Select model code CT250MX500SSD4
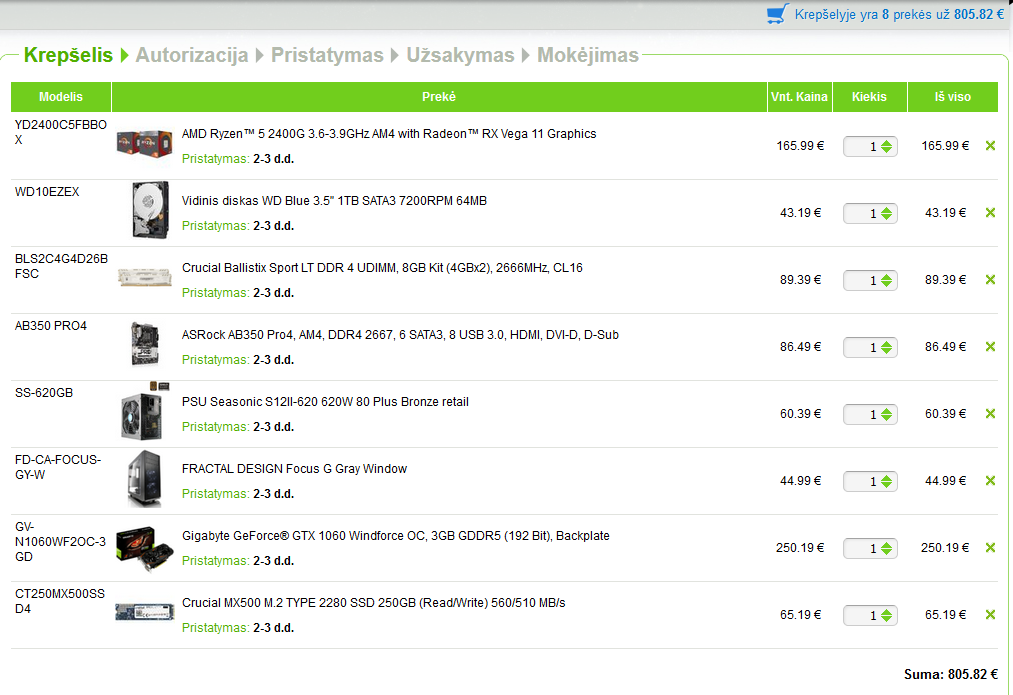The width and height of the screenshot is (1013, 695). click(59, 601)
